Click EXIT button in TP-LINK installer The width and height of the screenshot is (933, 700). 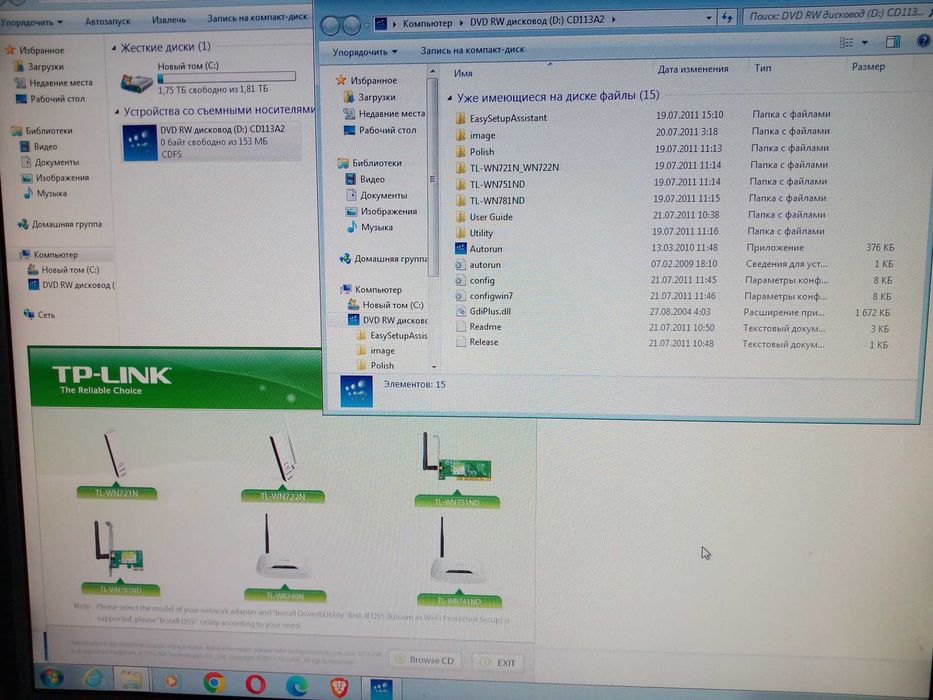tap(498, 662)
